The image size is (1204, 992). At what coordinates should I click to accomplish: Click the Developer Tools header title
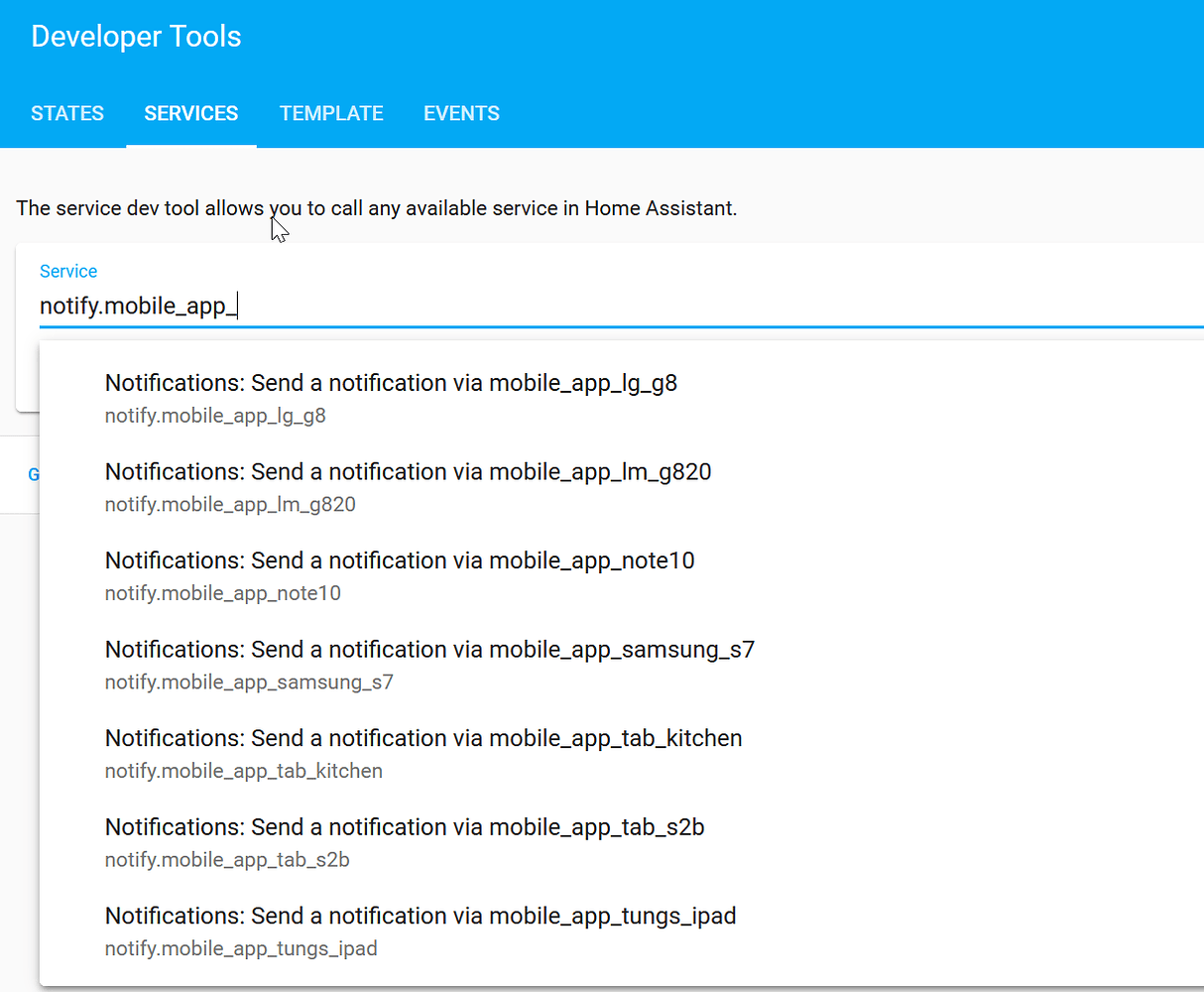(x=136, y=37)
